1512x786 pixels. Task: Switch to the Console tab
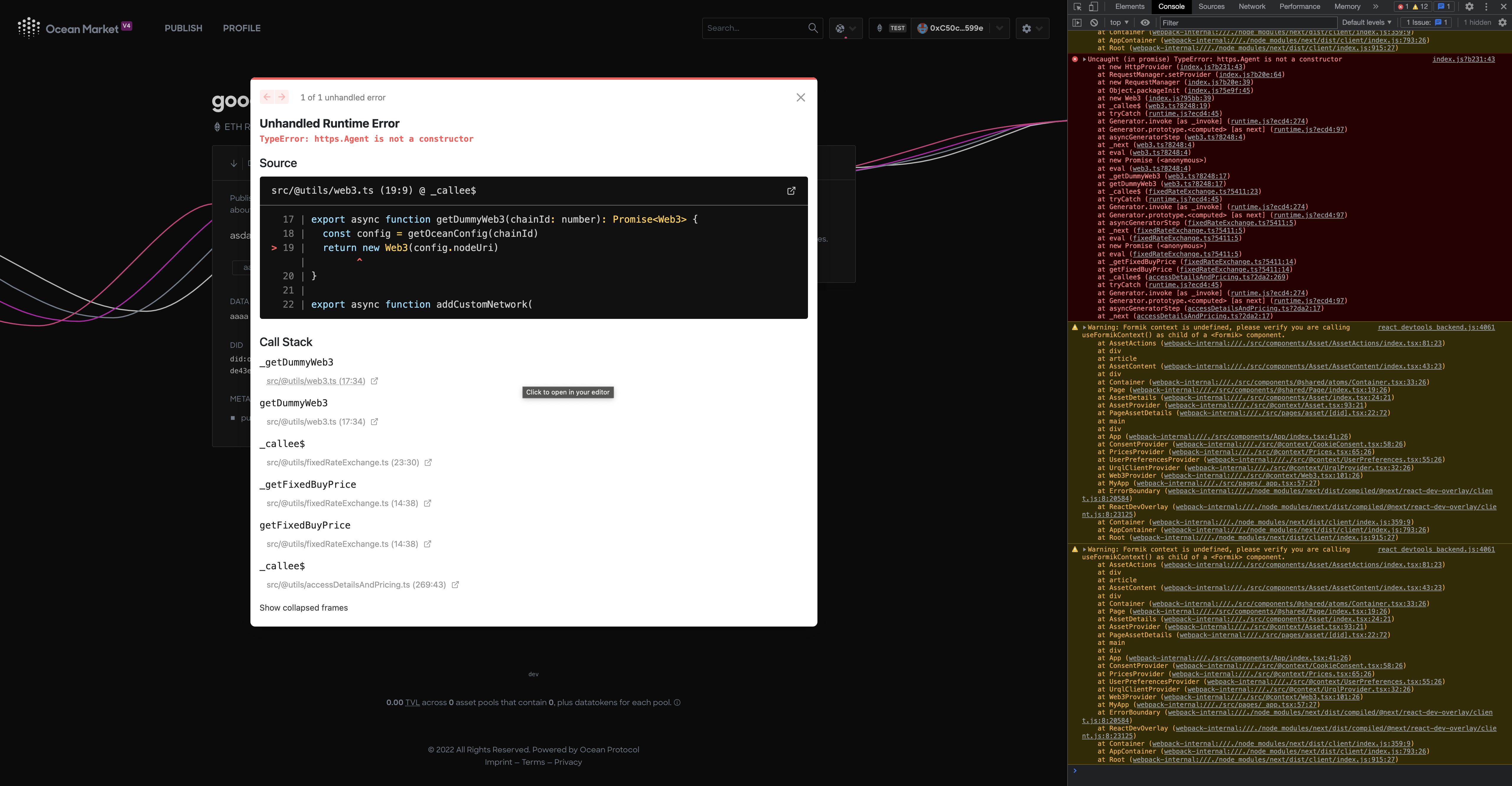click(x=1172, y=6)
